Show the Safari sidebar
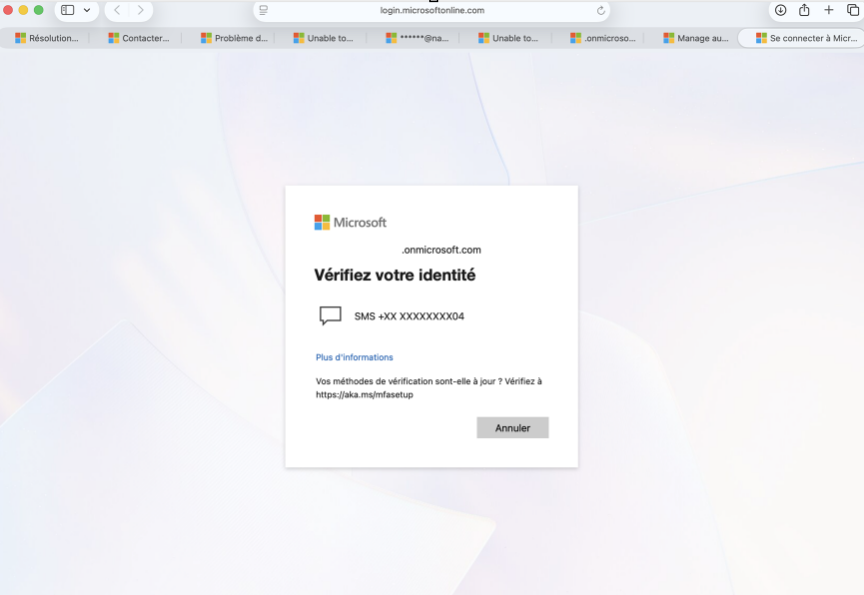 coord(66,11)
